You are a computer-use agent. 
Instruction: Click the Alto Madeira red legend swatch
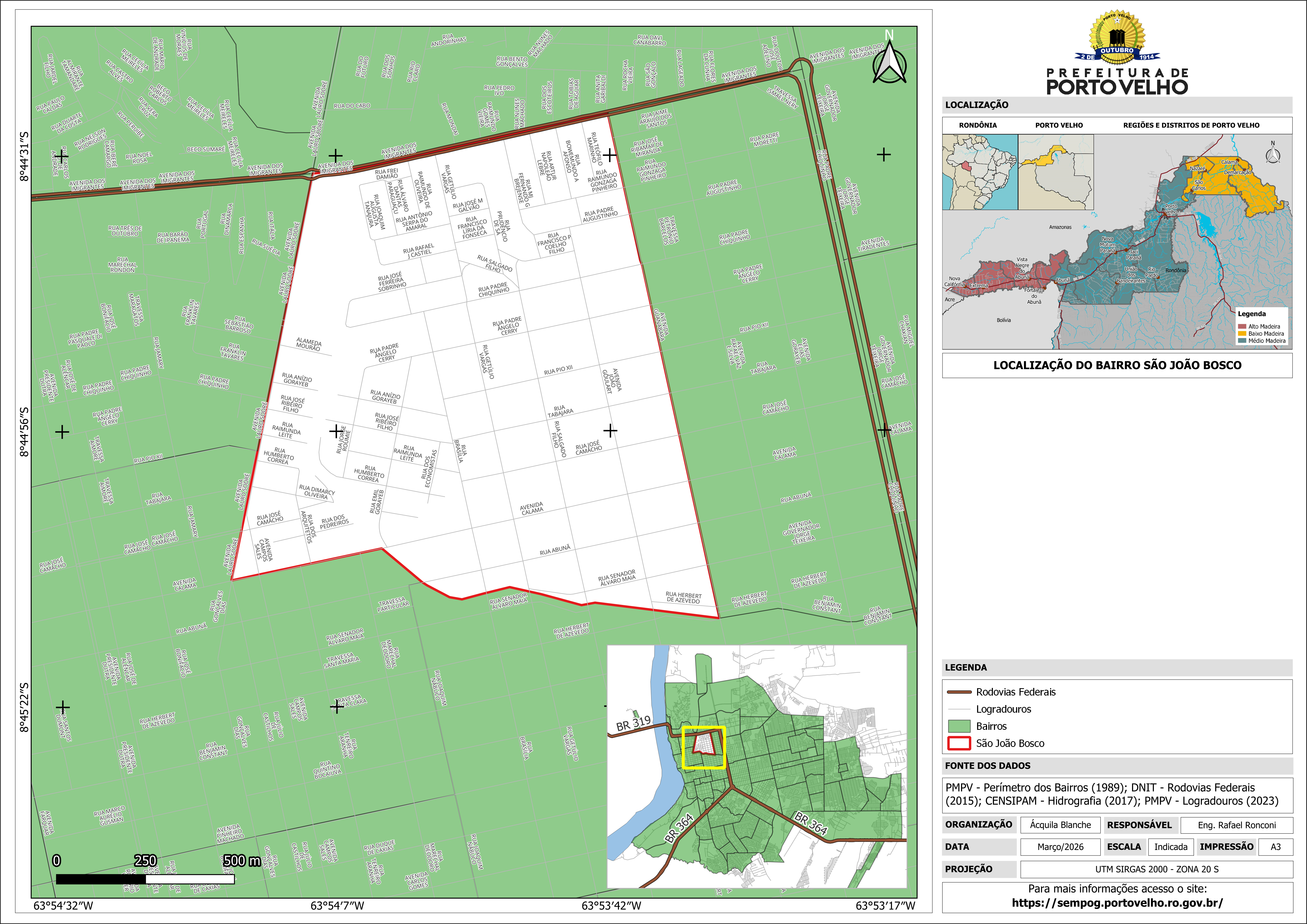(1242, 327)
